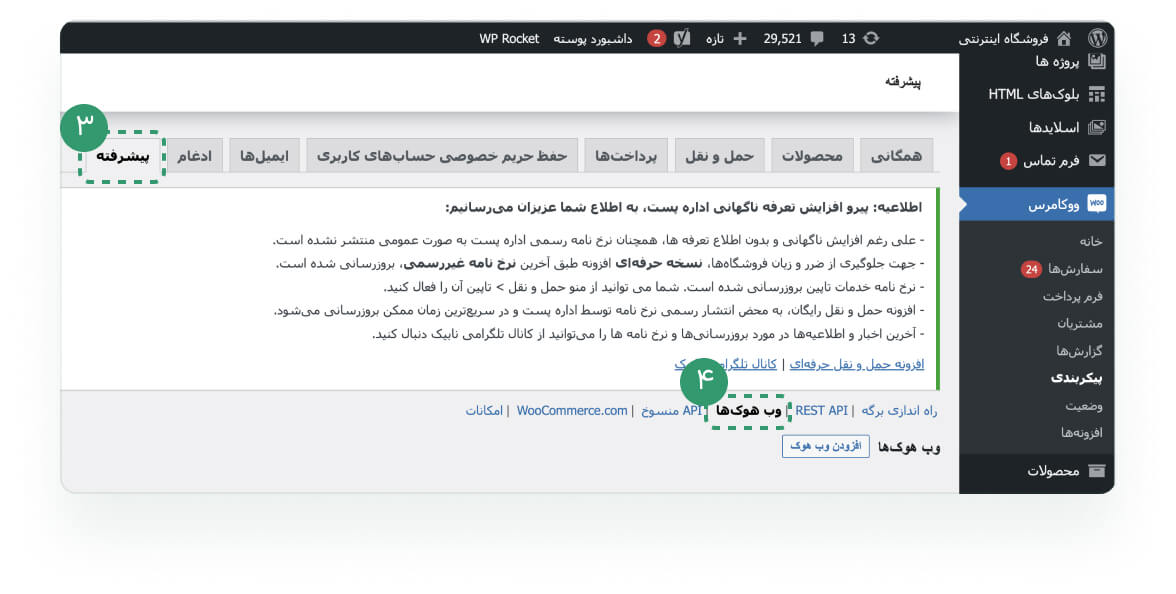Open the REST API sub-section link

[821, 411]
